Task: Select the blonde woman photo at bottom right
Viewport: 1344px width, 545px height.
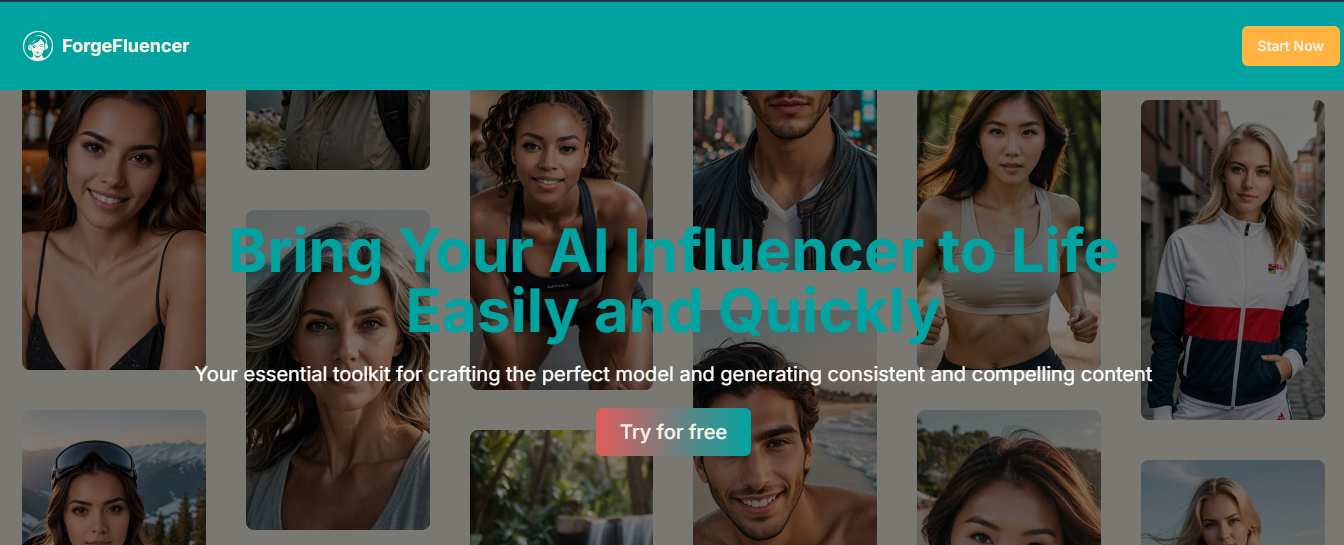Action: click(1233, 503)
